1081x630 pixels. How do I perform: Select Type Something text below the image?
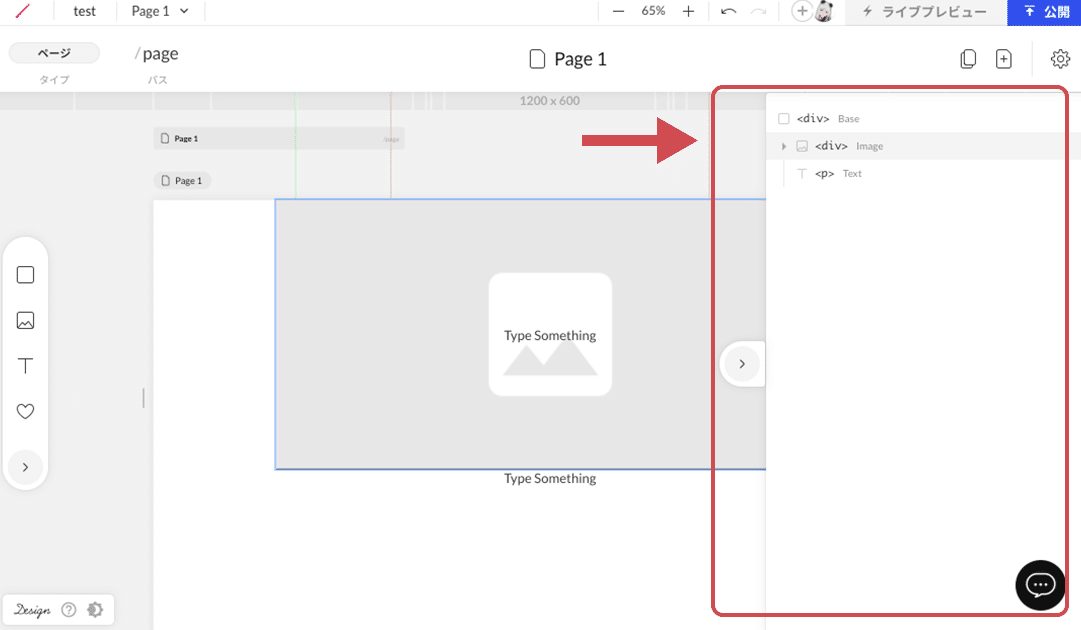point(550,478)
